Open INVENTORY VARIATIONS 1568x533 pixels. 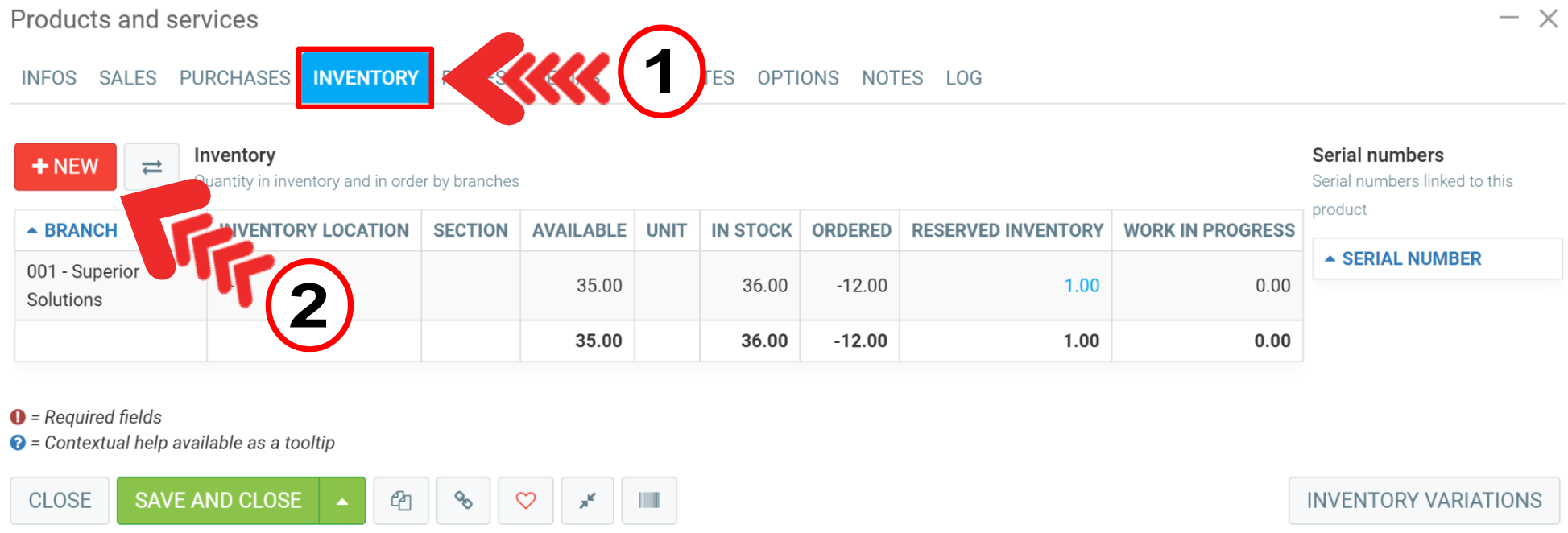(1423, 501)
